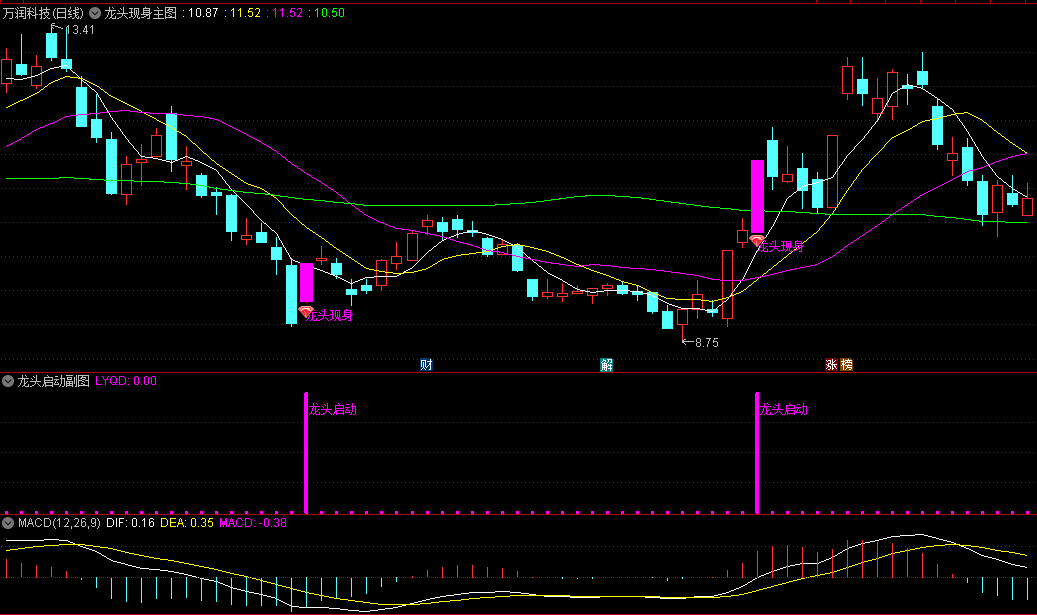Screen dimensions: 1037x615
Task: Click the LYQD: 0.00 value
Action: [x=126, y=381]
